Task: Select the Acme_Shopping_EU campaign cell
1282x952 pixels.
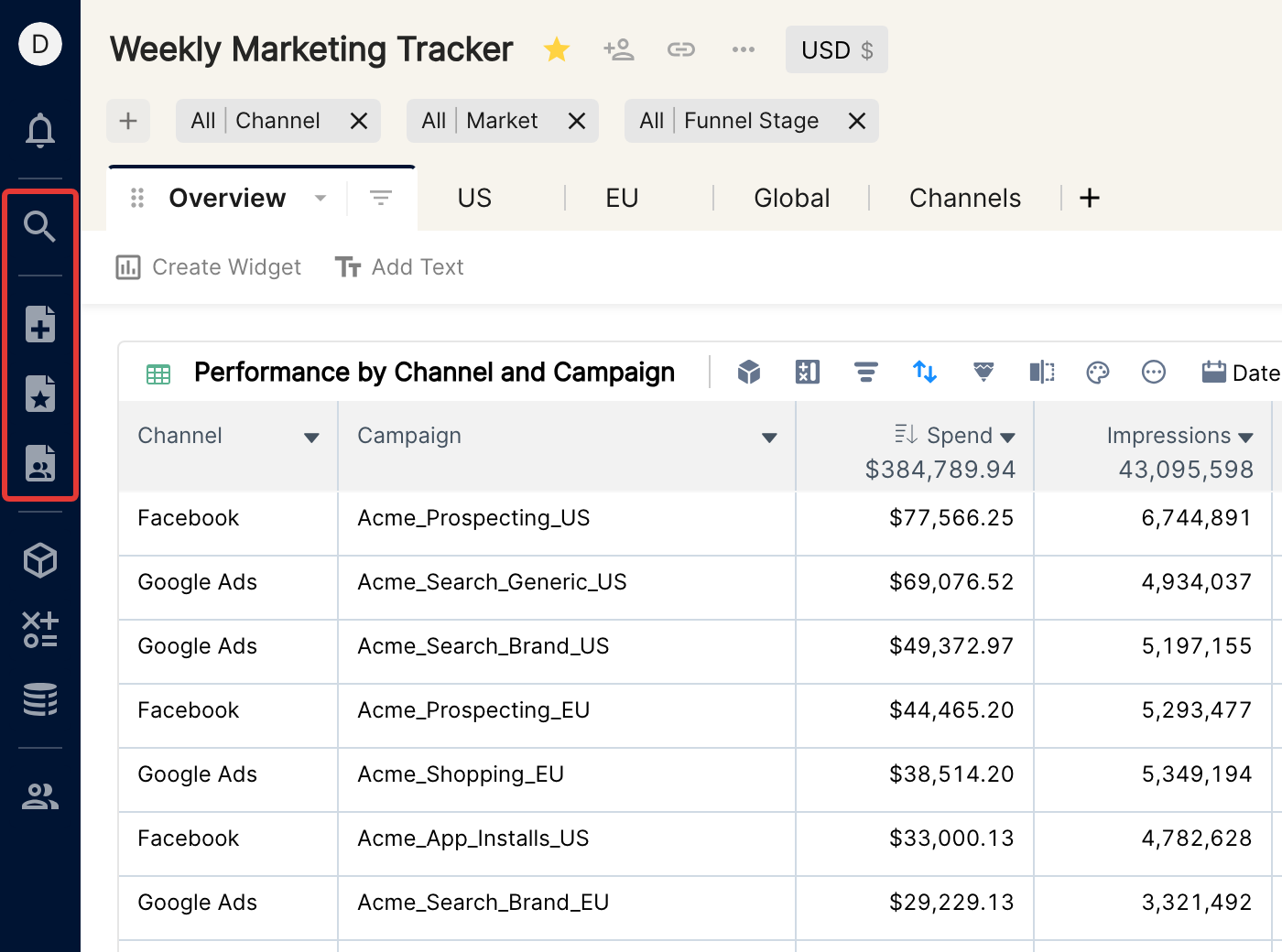Action: pos(567,780)
